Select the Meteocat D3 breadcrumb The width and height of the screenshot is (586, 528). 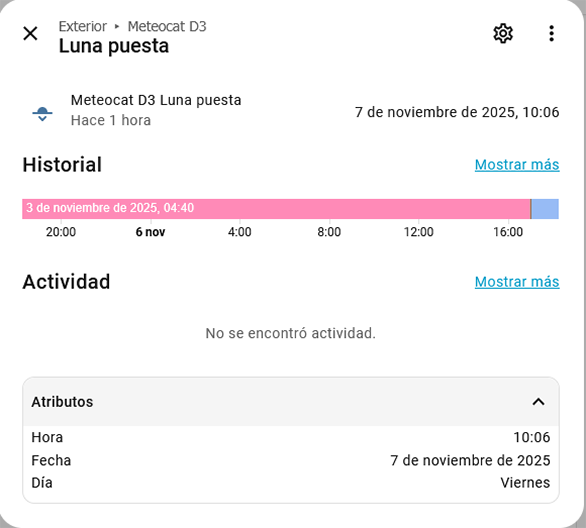coord(167,27)
